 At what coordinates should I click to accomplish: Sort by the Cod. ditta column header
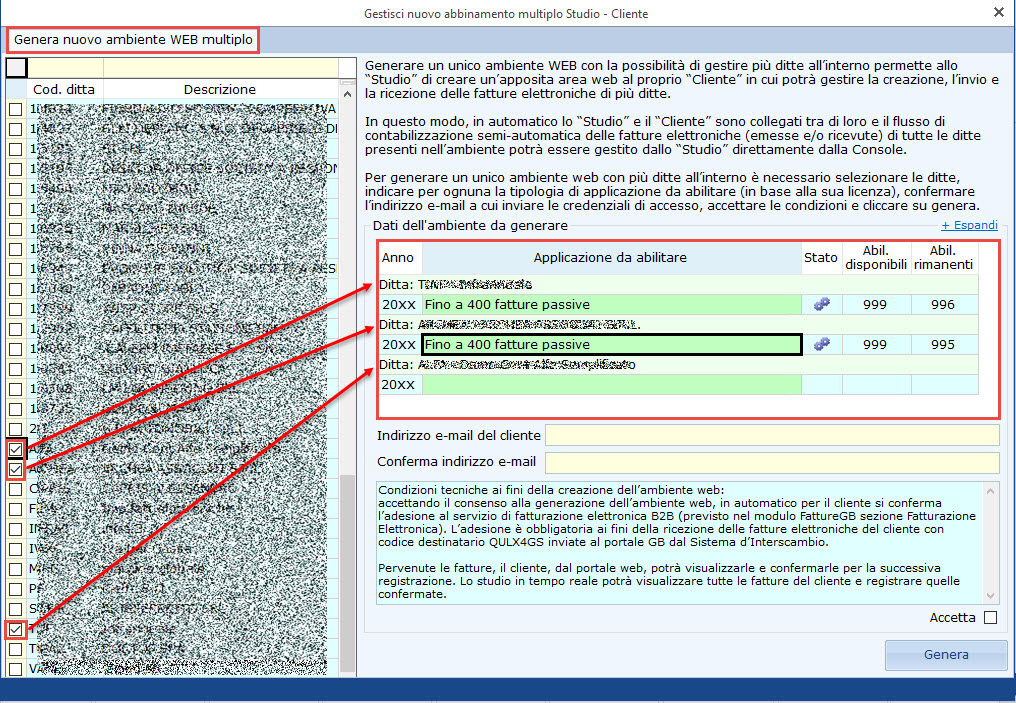[x=64, y=89]
